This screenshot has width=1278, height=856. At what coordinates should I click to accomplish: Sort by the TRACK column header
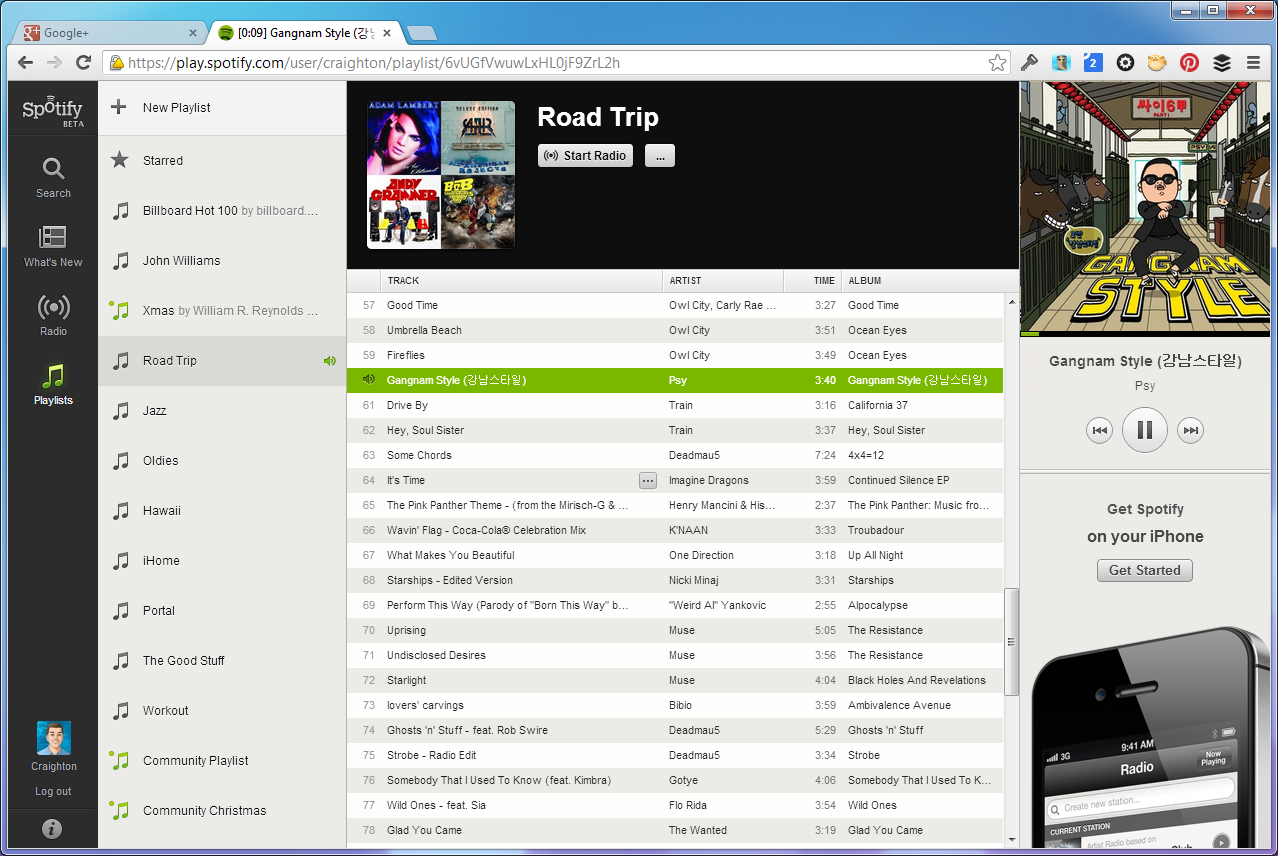(x=521, y=281)
